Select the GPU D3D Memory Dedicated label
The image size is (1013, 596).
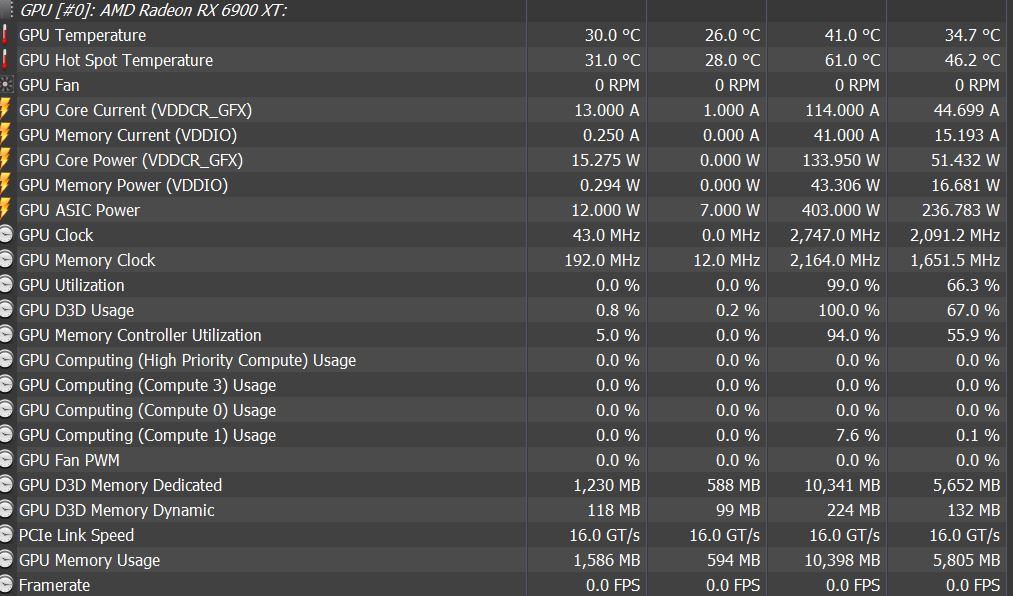[x=121, y=486]
